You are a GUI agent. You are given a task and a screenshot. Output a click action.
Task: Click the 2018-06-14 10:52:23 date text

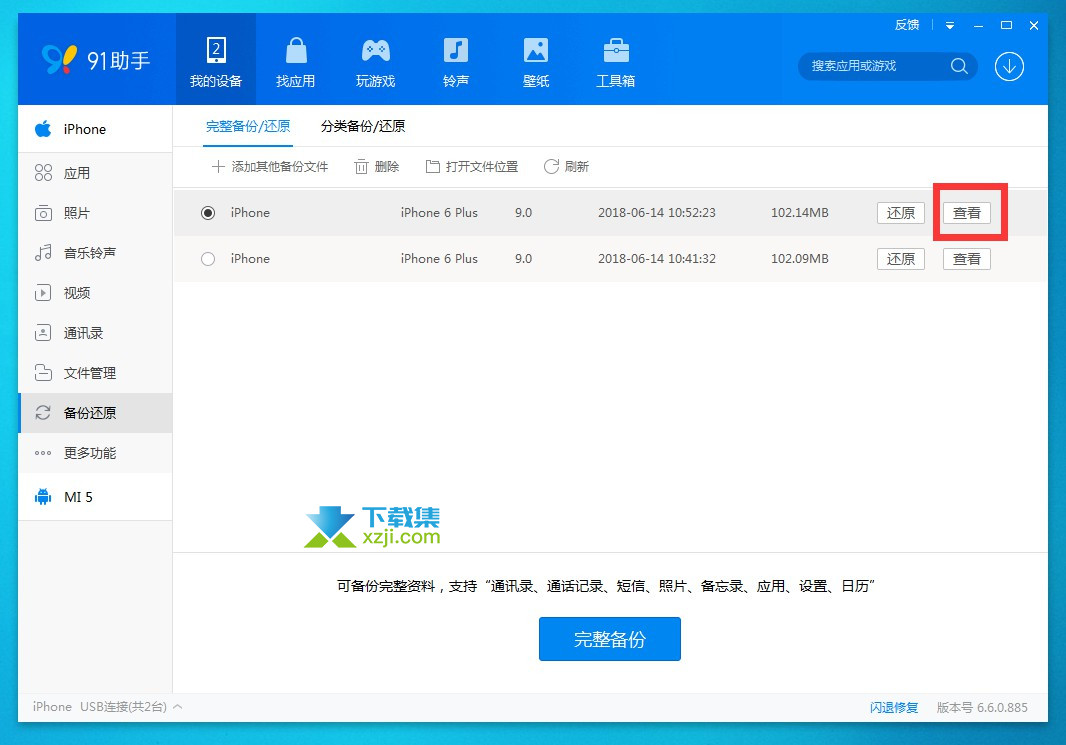[657, 213]
